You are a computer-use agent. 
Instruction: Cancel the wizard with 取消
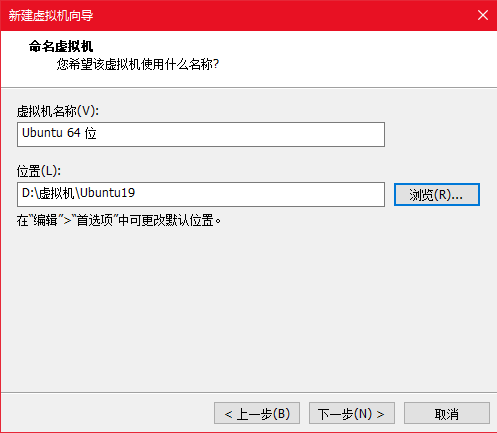(447, 413)
